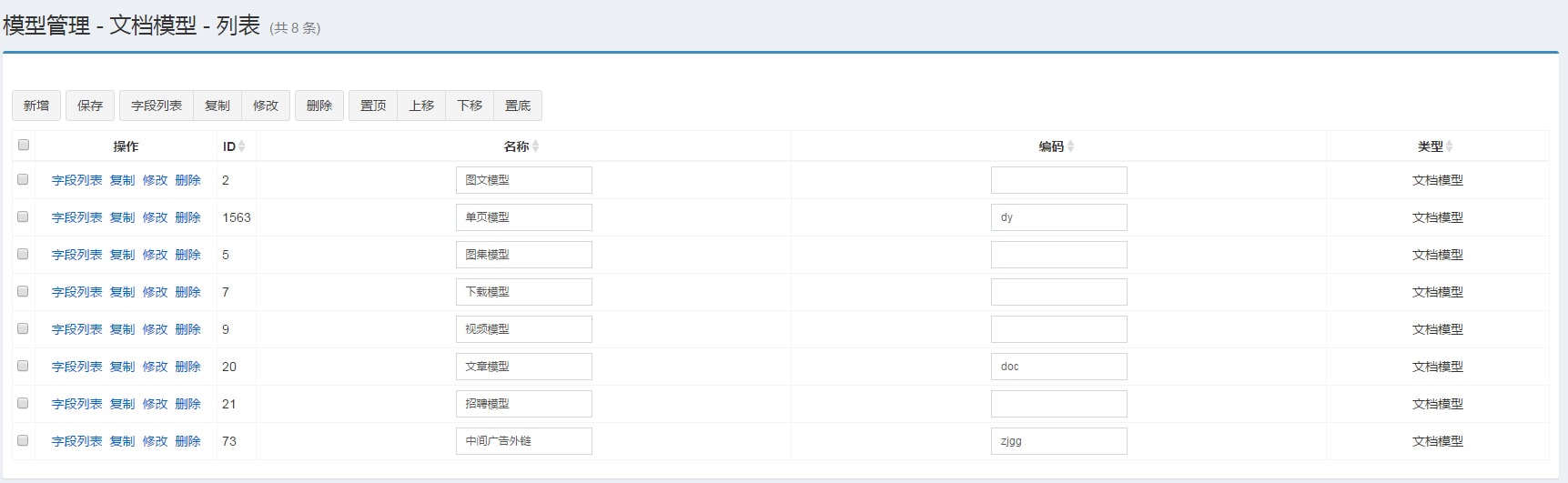Select checkbox of 中间广告外链 row
Image resolution: width=1568 pixels, height=483 pixels.
click(23, 440)
